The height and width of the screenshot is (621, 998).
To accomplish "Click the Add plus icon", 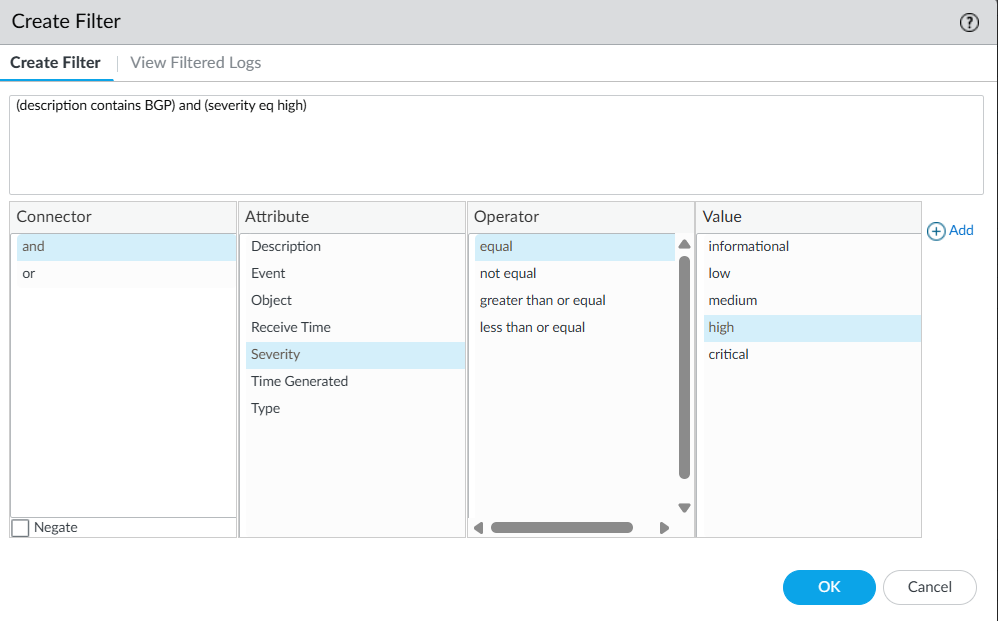I will click(x=937, y=231).
